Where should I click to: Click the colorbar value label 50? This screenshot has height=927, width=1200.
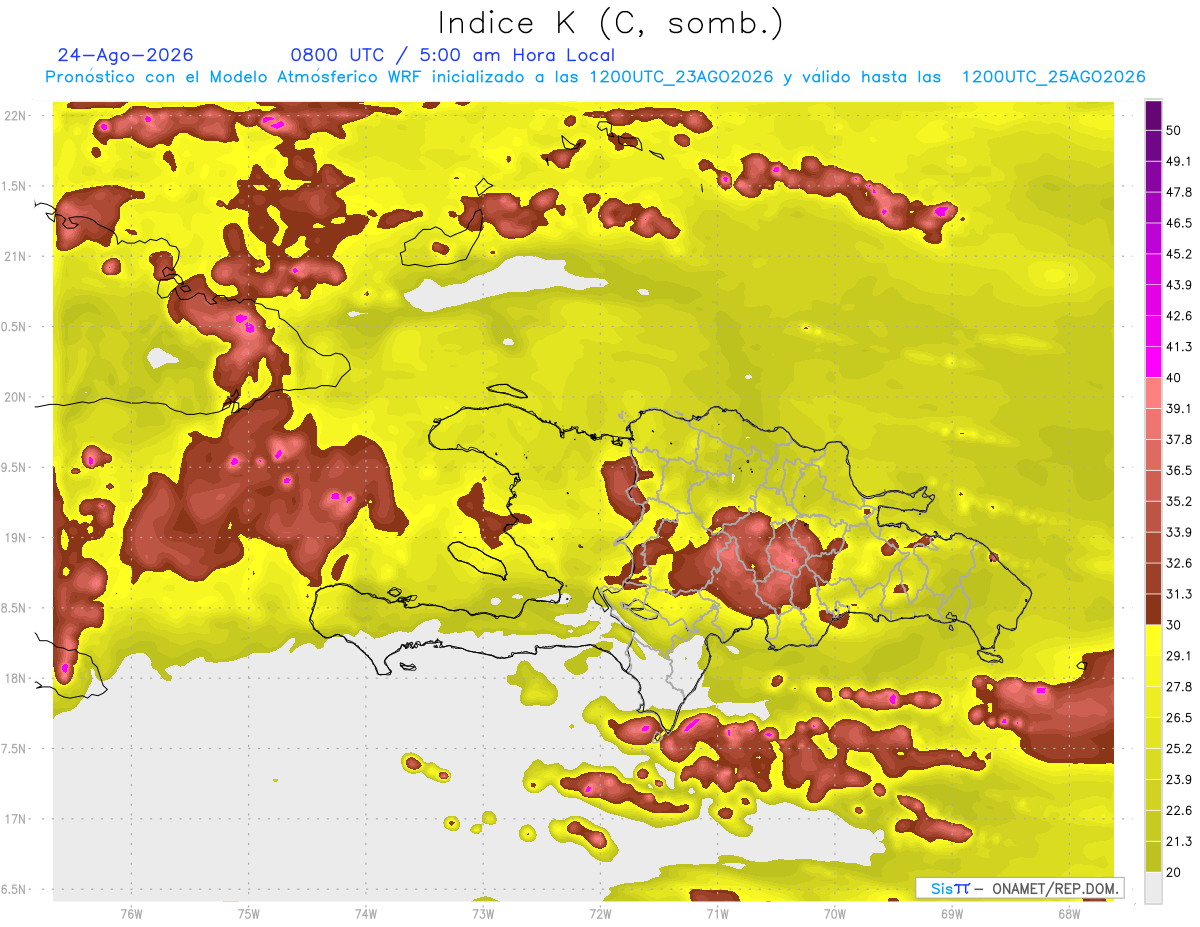(1175, 130)
